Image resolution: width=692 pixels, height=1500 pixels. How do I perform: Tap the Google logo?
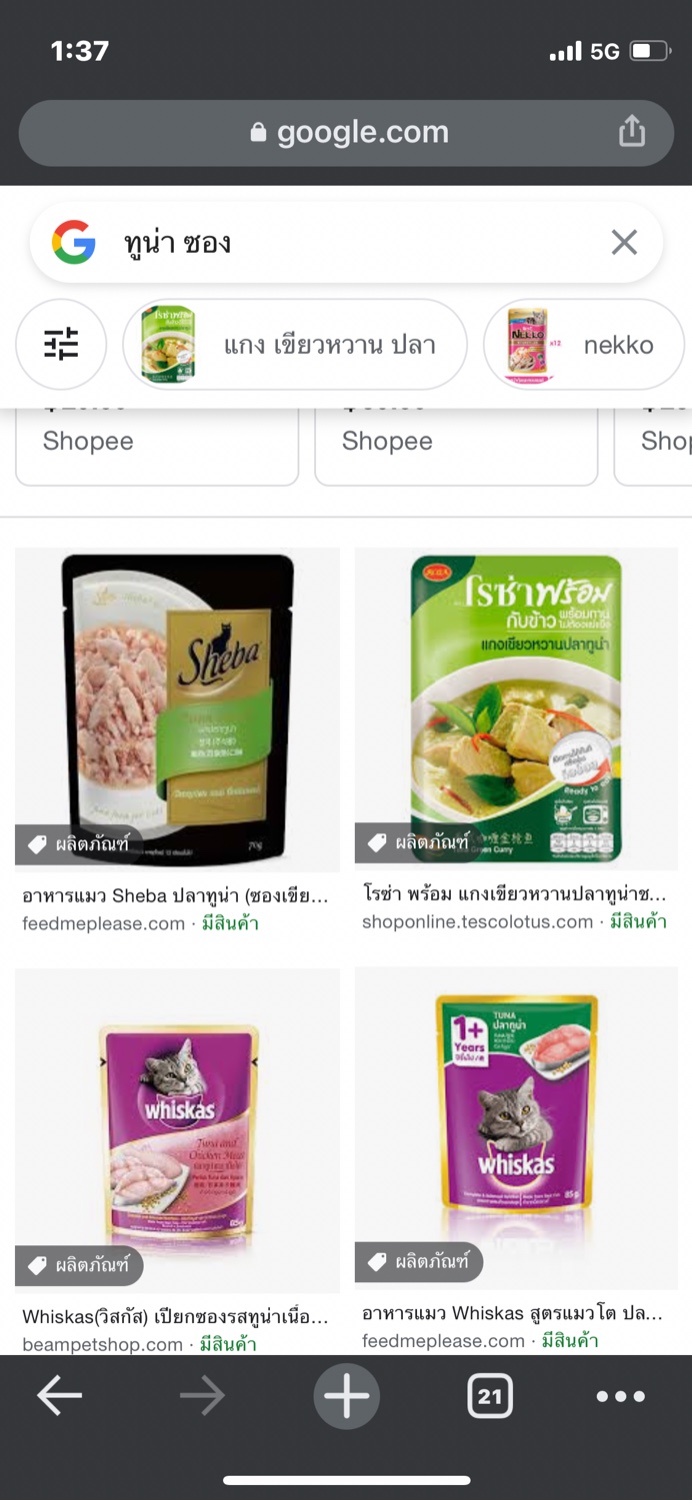coord(74,242)
